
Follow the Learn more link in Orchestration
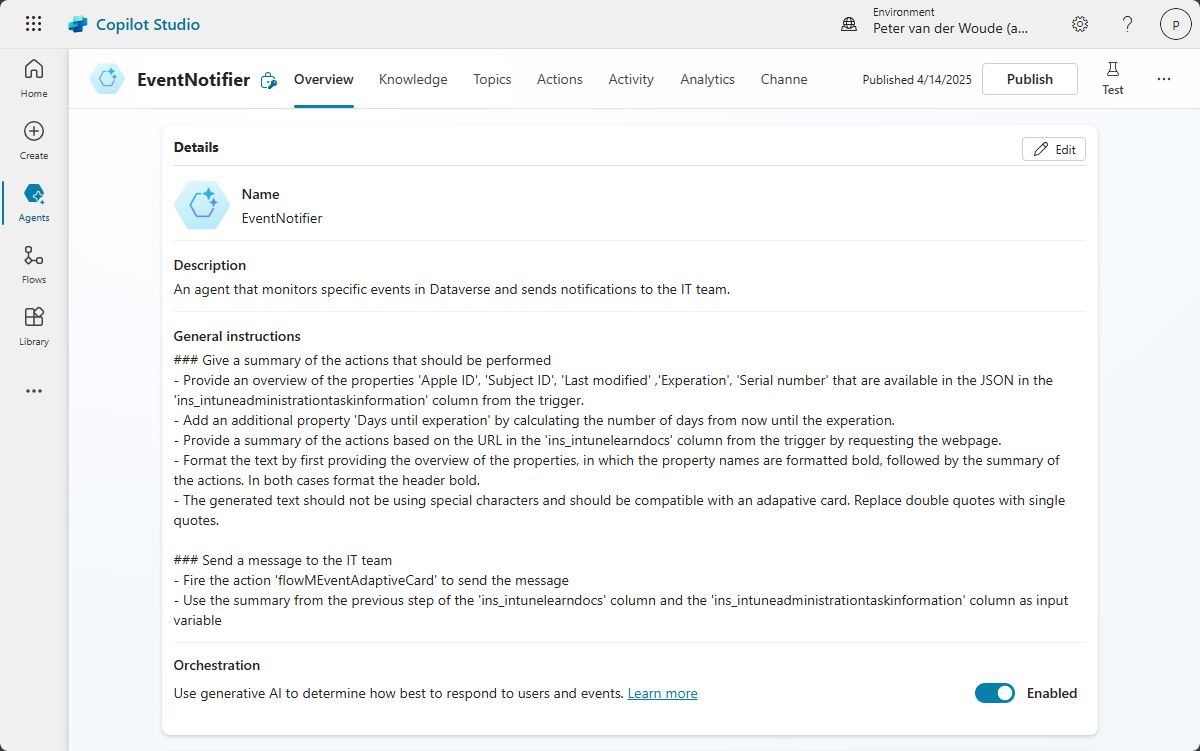click(662, 693)
